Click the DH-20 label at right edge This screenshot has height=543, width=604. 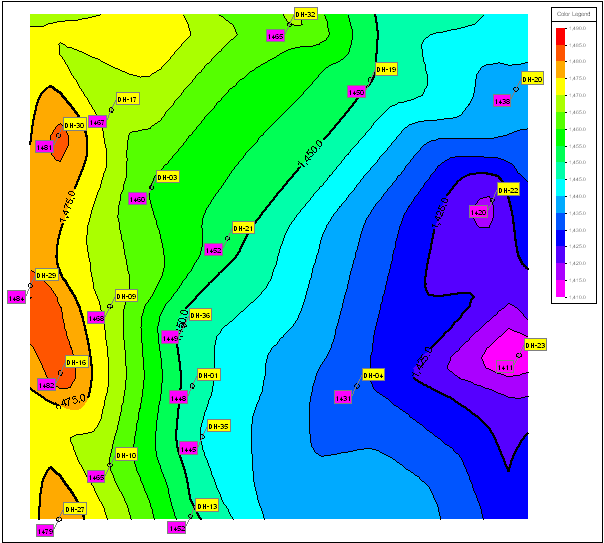pos(532,79)
